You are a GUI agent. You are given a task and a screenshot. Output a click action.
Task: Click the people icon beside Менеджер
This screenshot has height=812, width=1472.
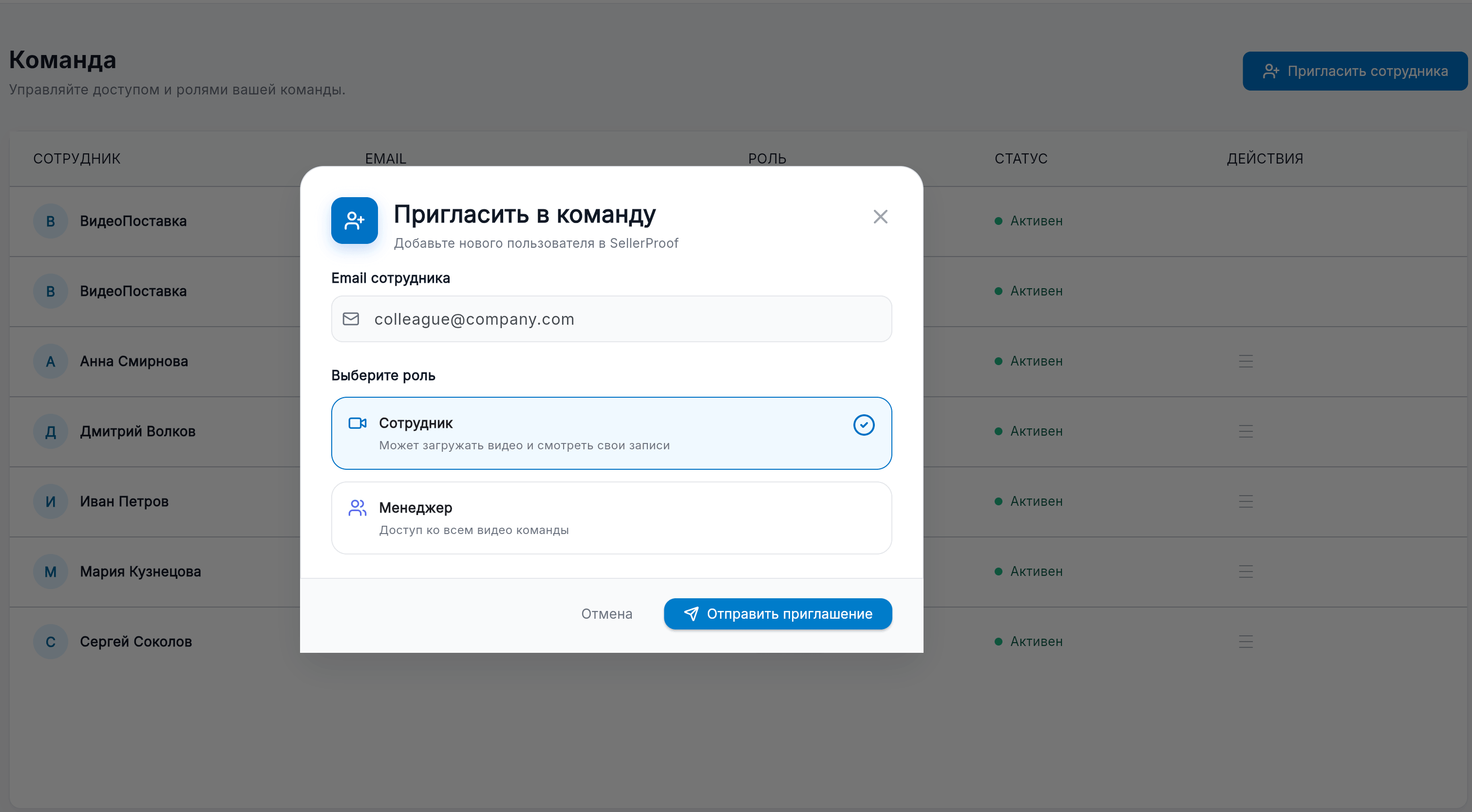(357, 508)
